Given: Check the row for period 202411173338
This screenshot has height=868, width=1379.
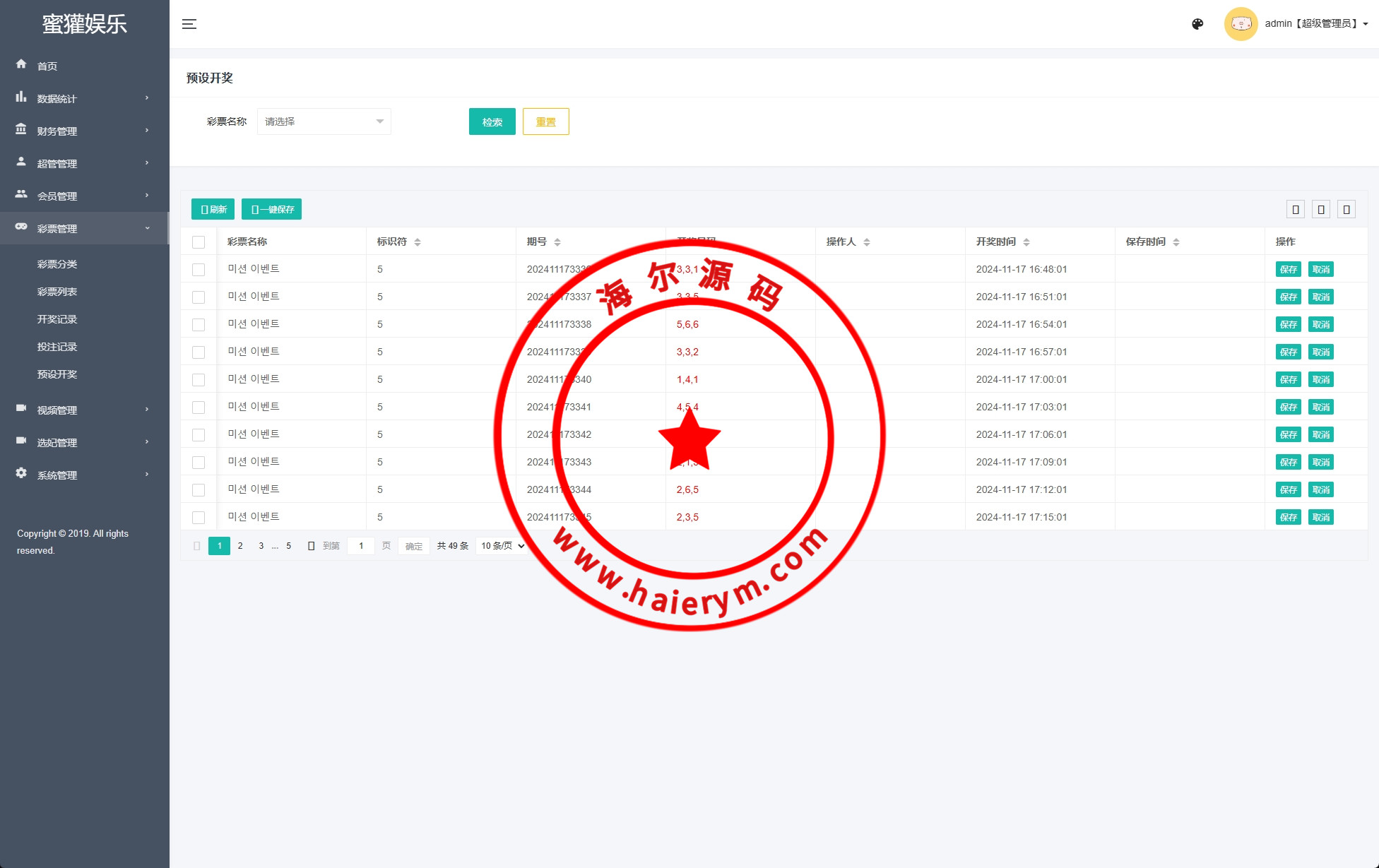Looking at the screenshot, I should tap(199, 325).
